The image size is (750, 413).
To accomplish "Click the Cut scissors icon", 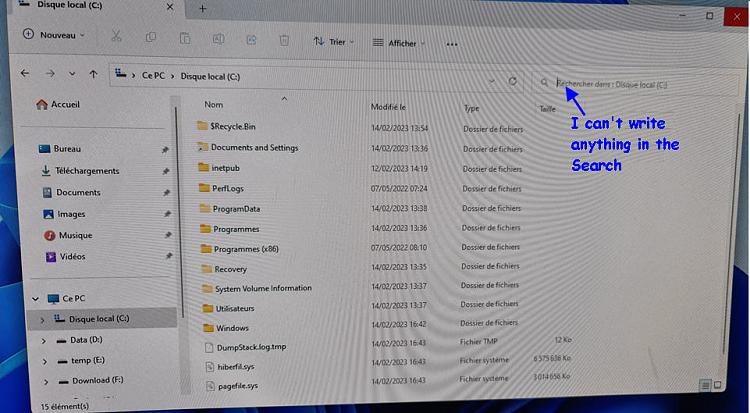I will tap(116, 36).
